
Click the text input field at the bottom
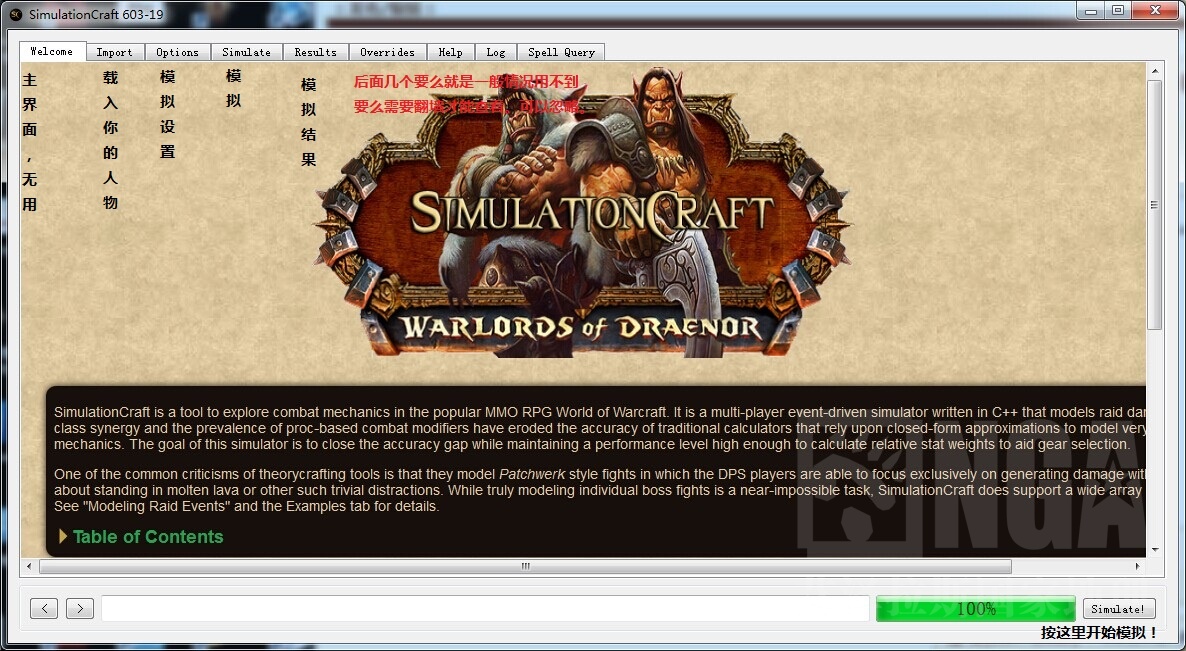485,608
